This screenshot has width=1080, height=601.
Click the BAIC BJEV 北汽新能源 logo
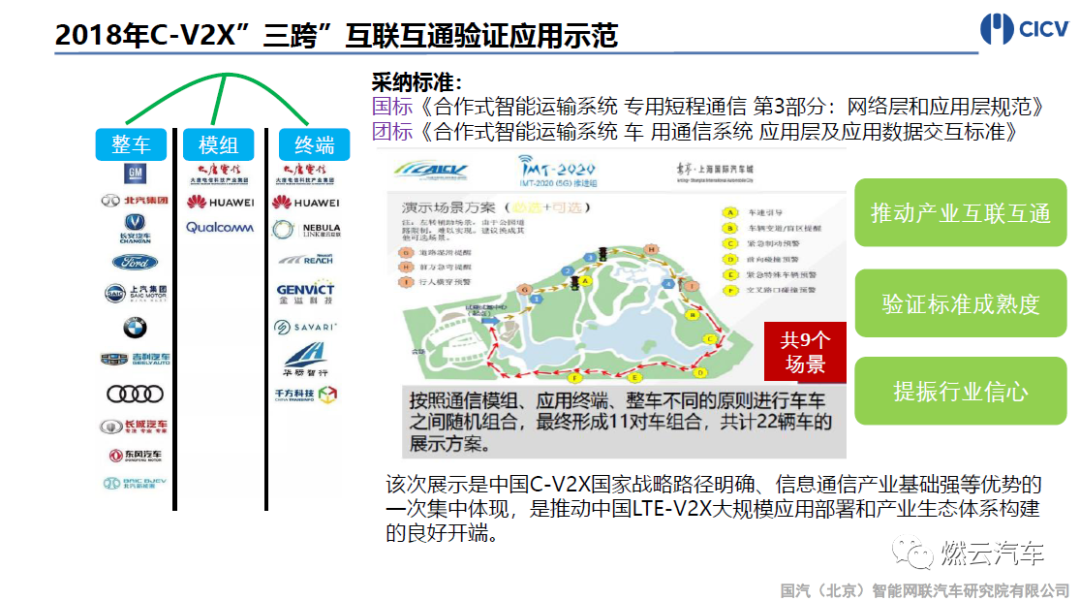[x=135, y=483]
